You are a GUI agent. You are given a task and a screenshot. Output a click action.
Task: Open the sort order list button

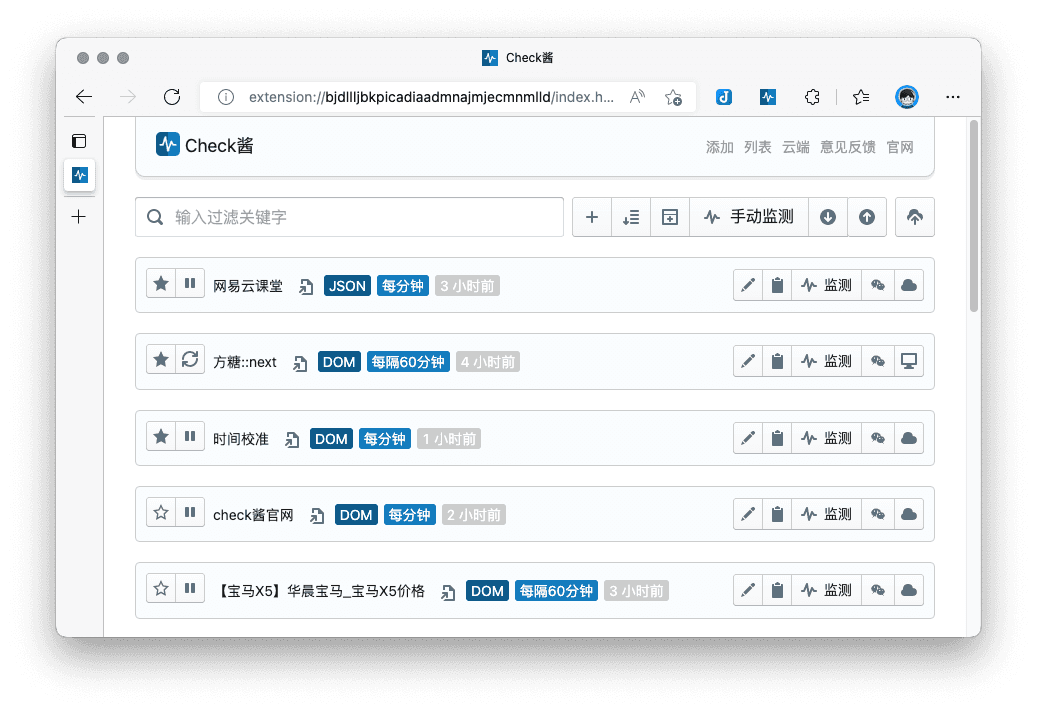point(631,217)
